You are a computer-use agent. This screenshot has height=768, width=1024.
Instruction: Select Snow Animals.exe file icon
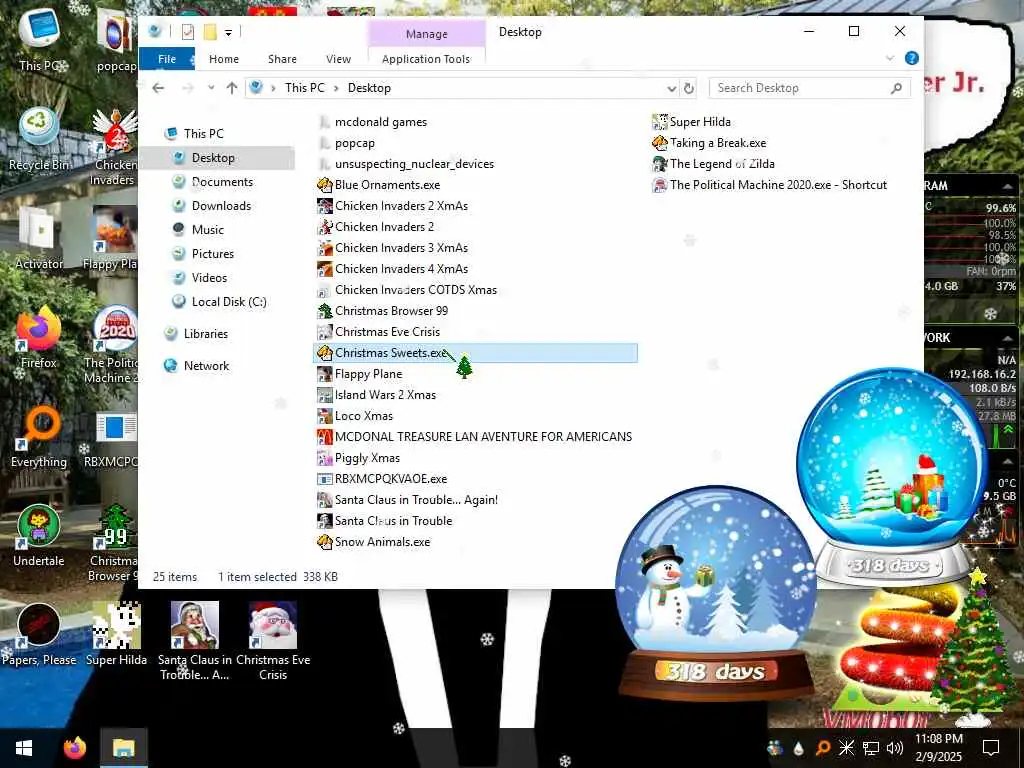point(325,541)
